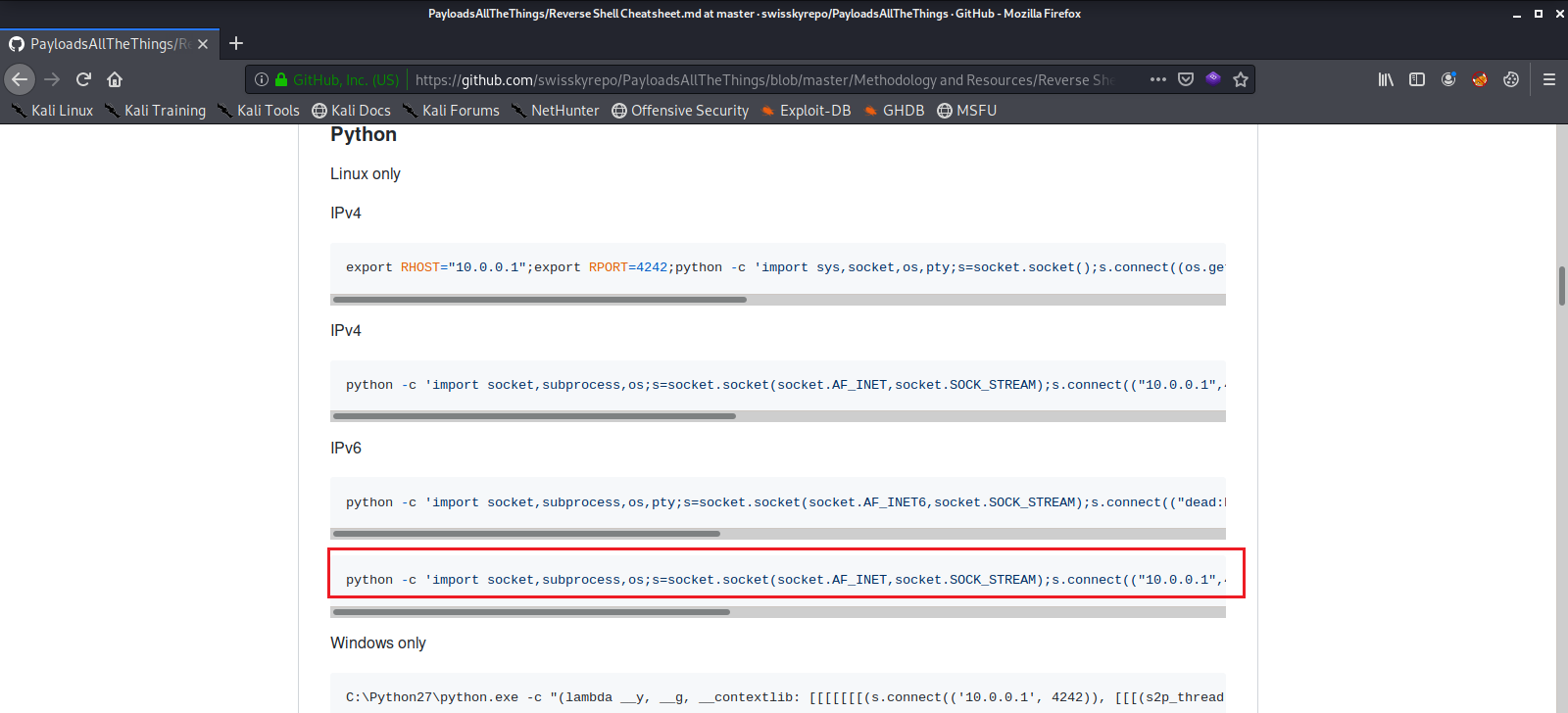Click the forward navigation arrow

52,79
